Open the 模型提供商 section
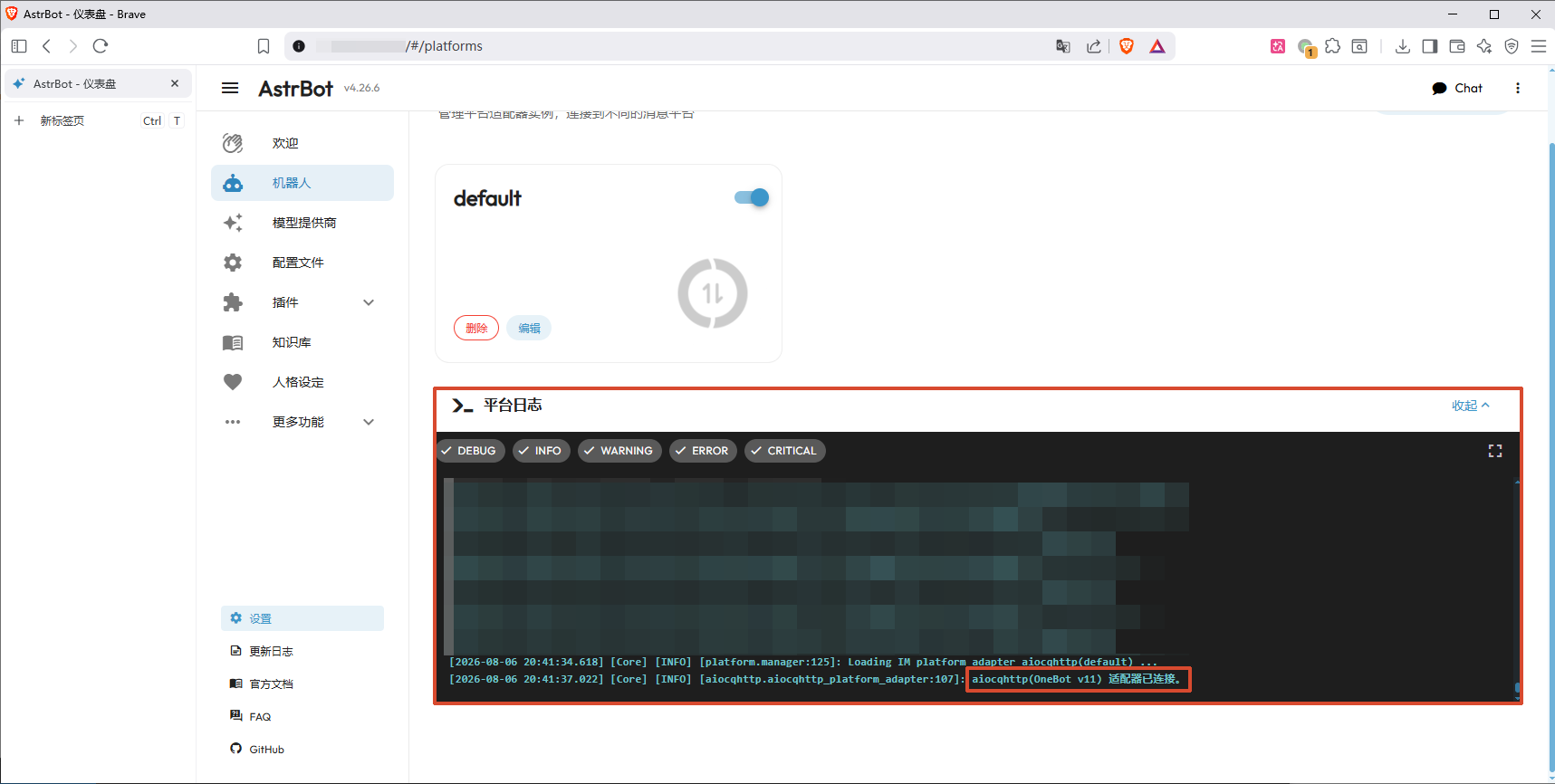The image size is (1555, 784). click(x=302, y=223)
